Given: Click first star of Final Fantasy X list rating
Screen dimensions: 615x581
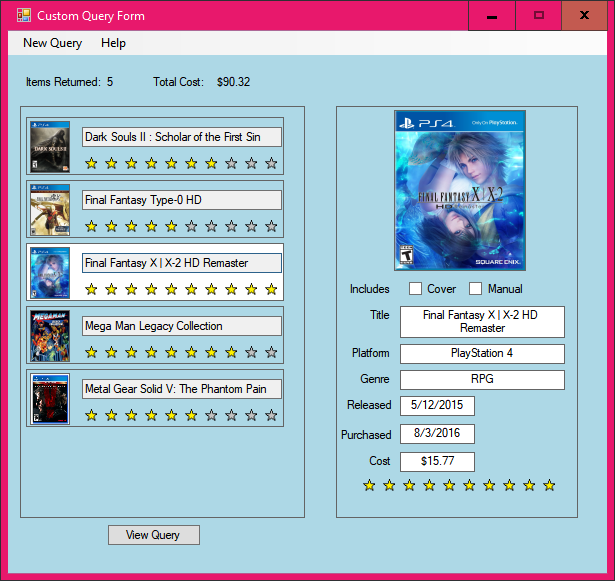Looking at the screenshot, I should point(91,290).
